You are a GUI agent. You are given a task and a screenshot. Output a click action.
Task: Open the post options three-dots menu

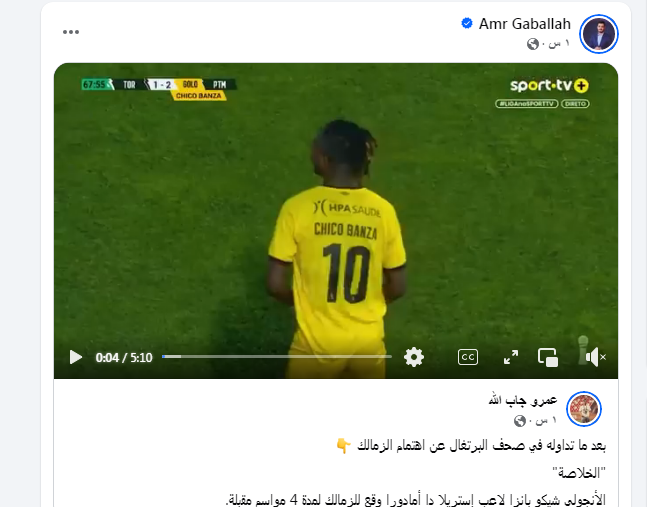point(71,32)
